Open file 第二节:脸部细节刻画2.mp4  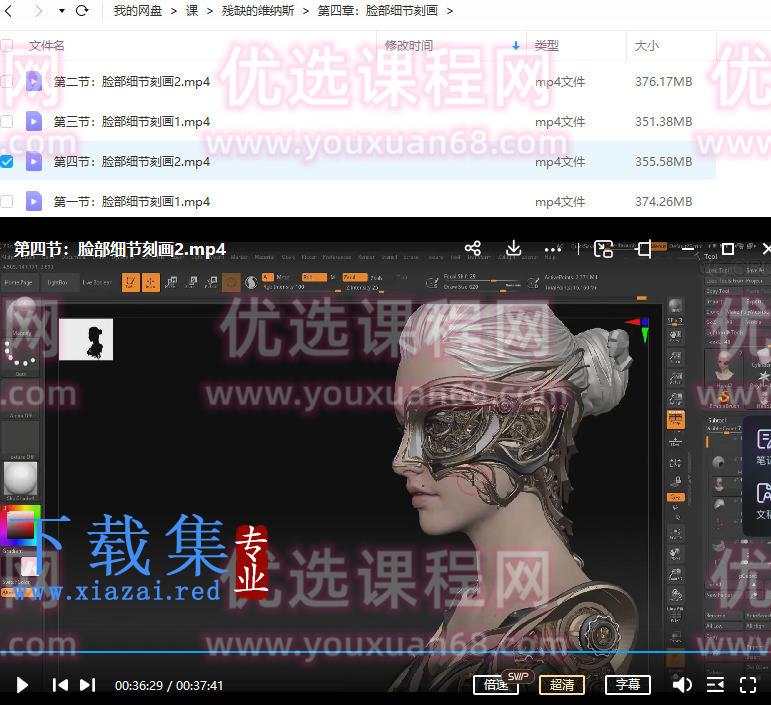tap(132, 82)
